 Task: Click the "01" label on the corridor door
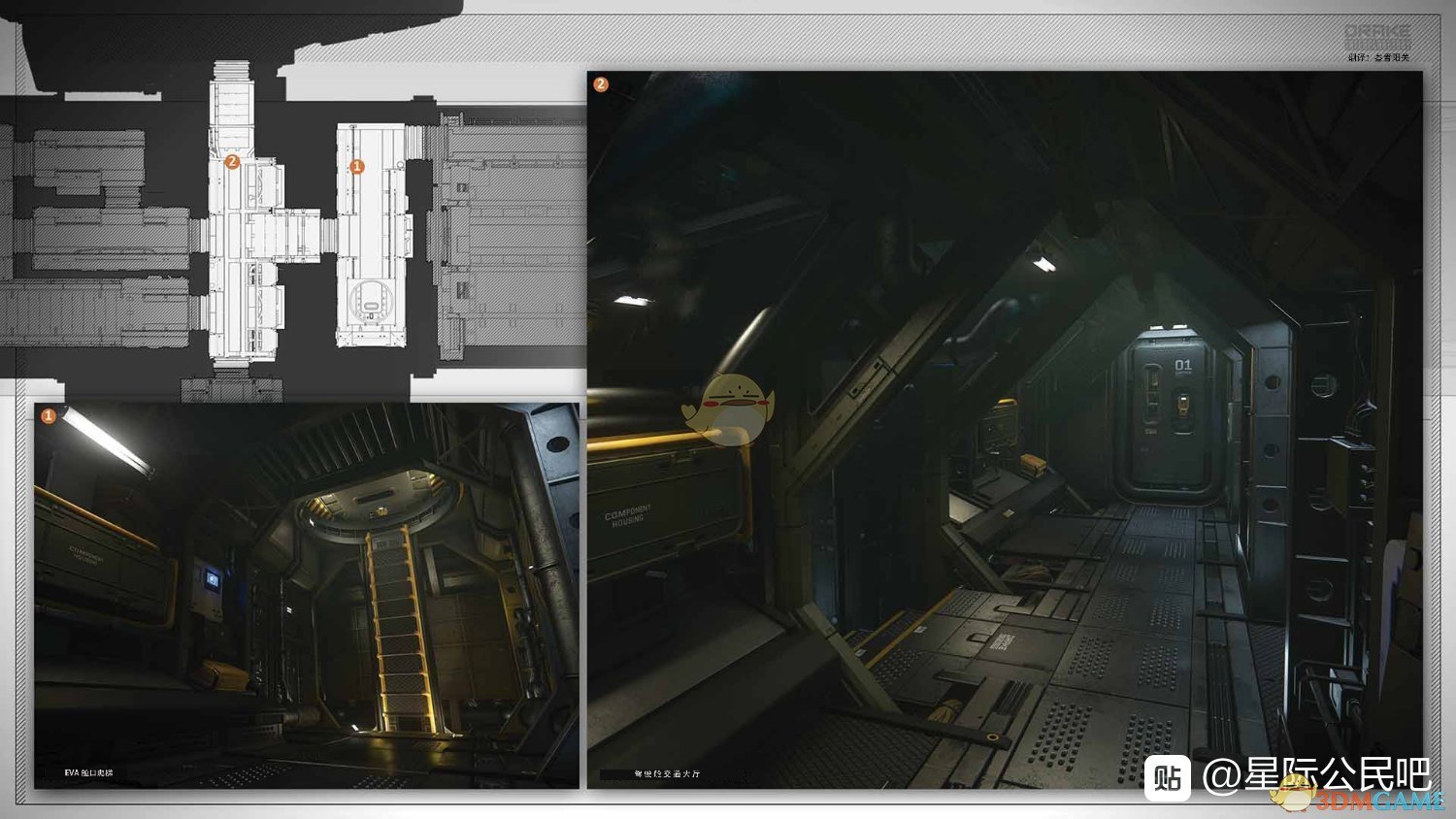[x=1182, y=365]
